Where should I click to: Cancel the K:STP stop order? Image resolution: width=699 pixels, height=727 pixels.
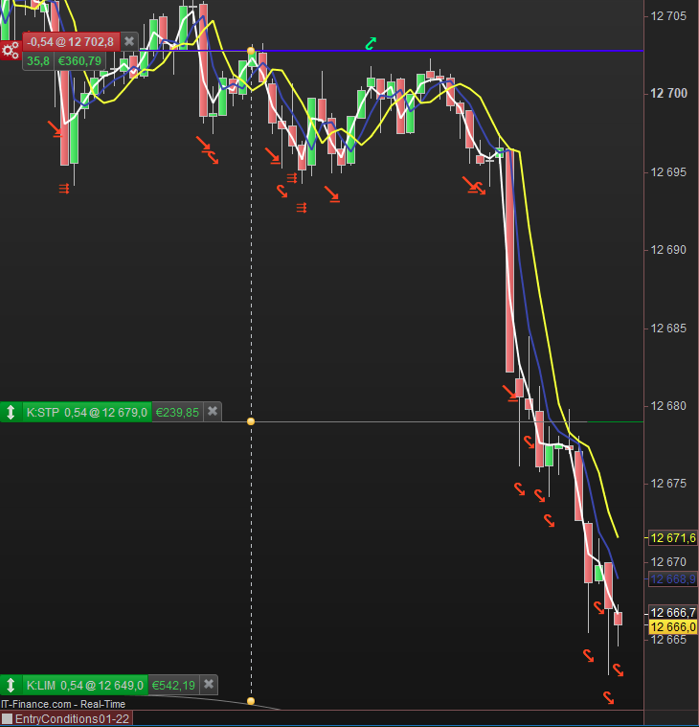[x=212, y=411]
